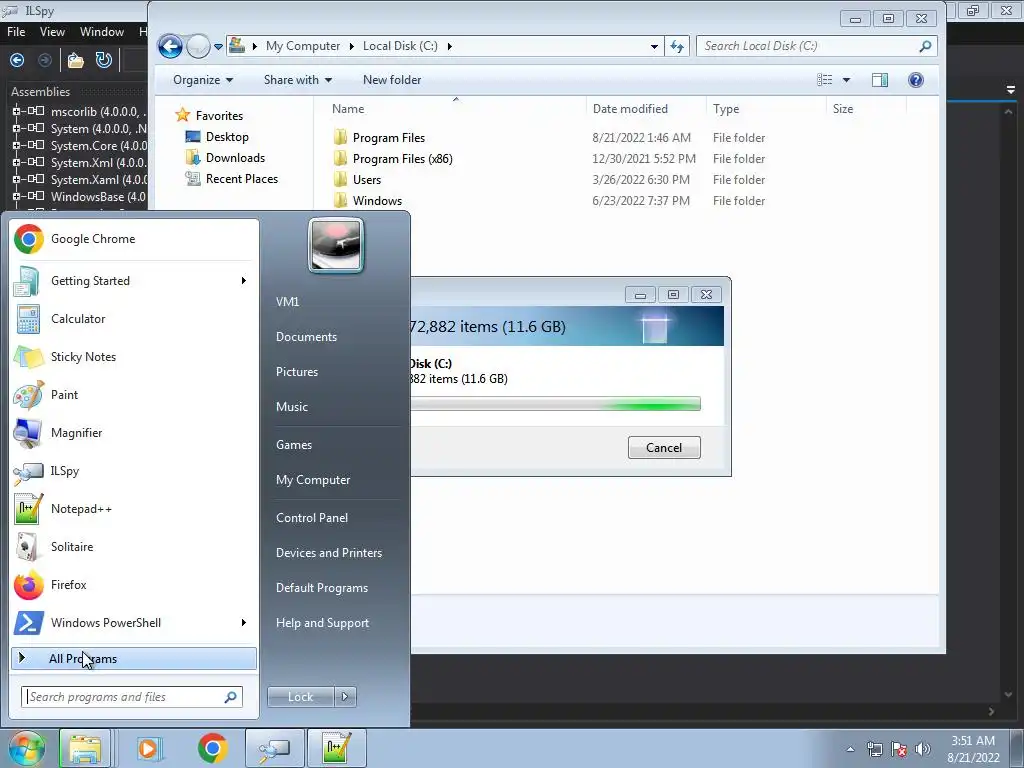
Task: Open recent pages dropdown arrow
Action: [218, 47]
